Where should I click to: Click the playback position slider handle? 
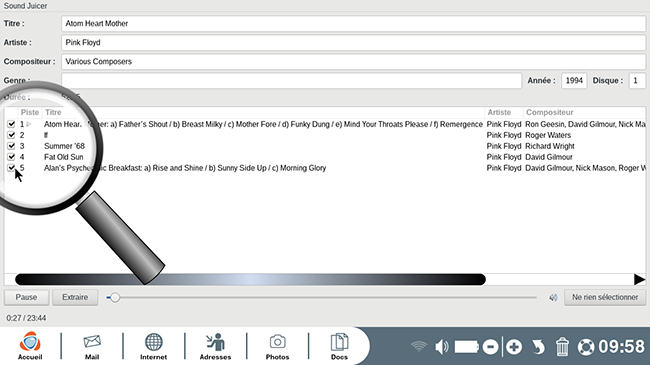pyautogui.click(x=115, y=297)
